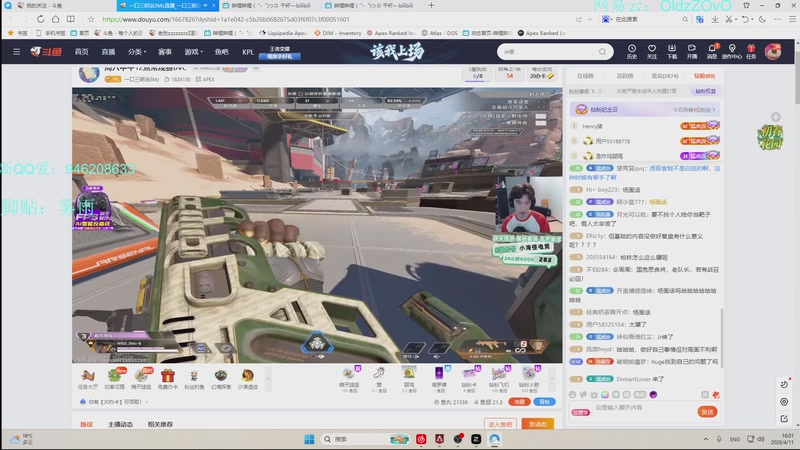Send the 赞 thumbs-up gift
The width and height of the screenshot is (800, 450).
coord(379,380)
